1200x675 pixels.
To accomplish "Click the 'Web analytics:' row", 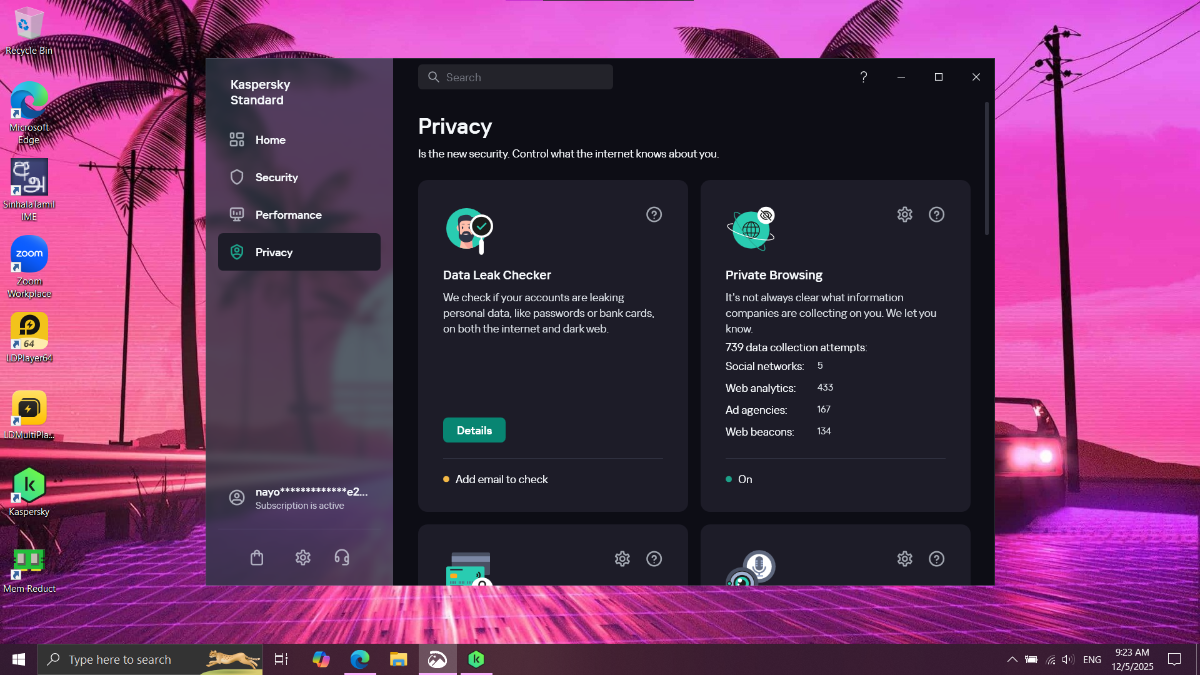I will (779, 388).
